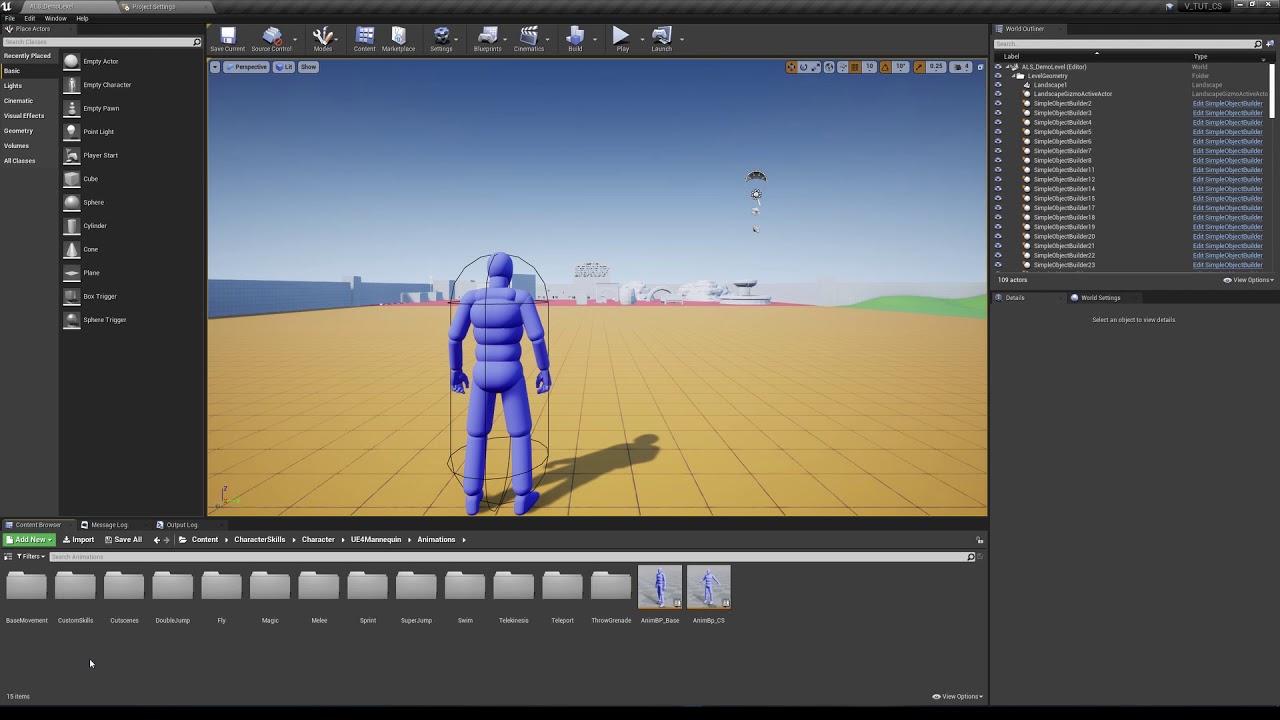This screenshot has height=720, width=1280.
Task: Click the Launch toolbar icon
Action: tap(661, 40)
